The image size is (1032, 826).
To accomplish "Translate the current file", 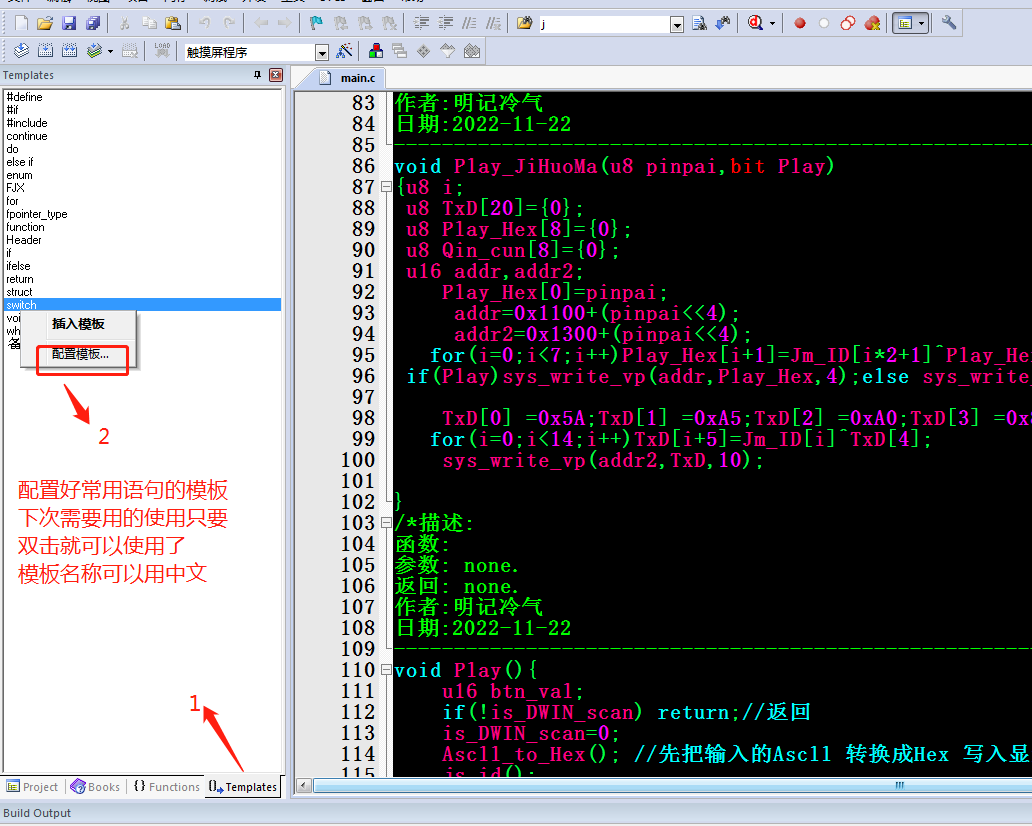I will (21, 51).
